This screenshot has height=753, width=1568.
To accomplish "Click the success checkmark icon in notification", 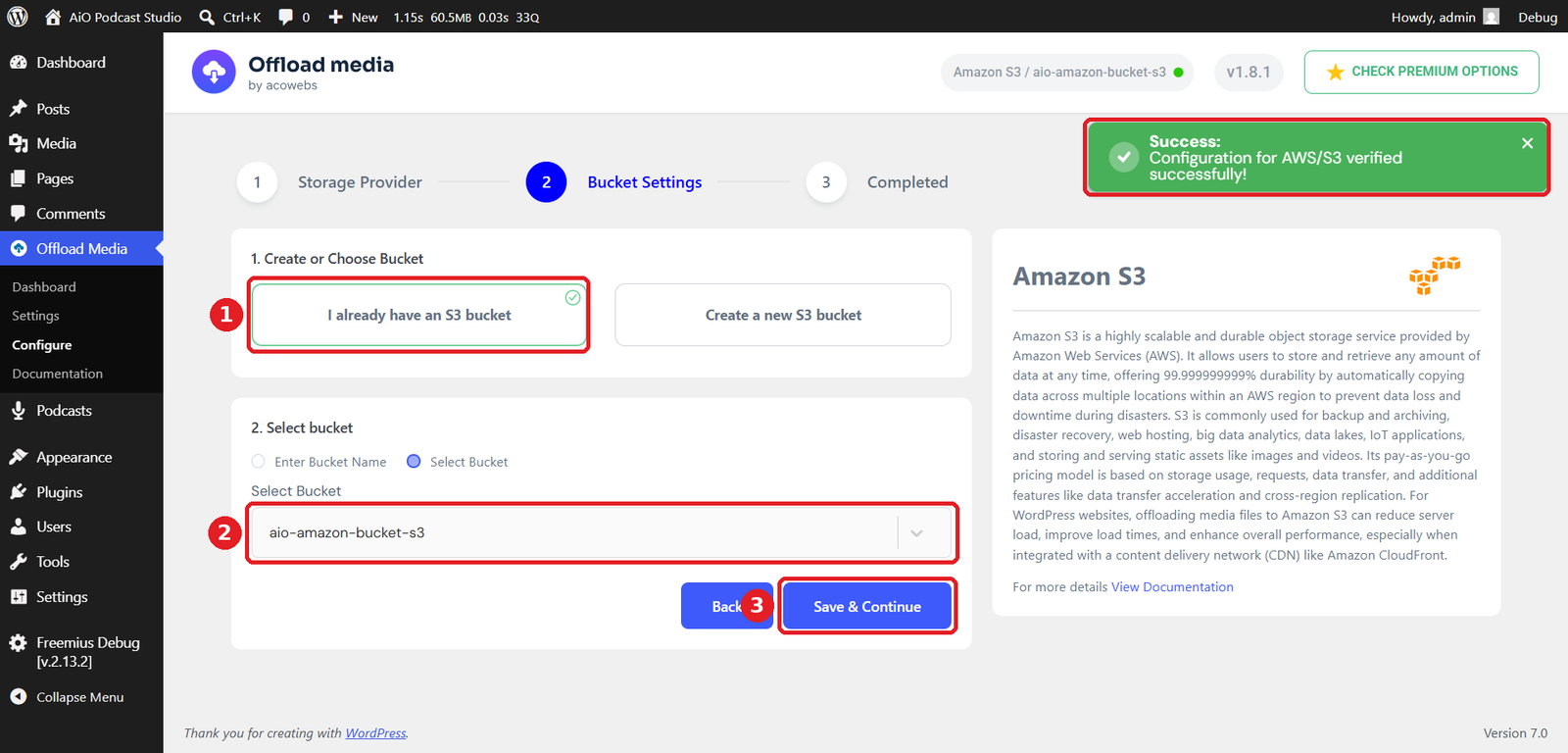I will 1123,157.
